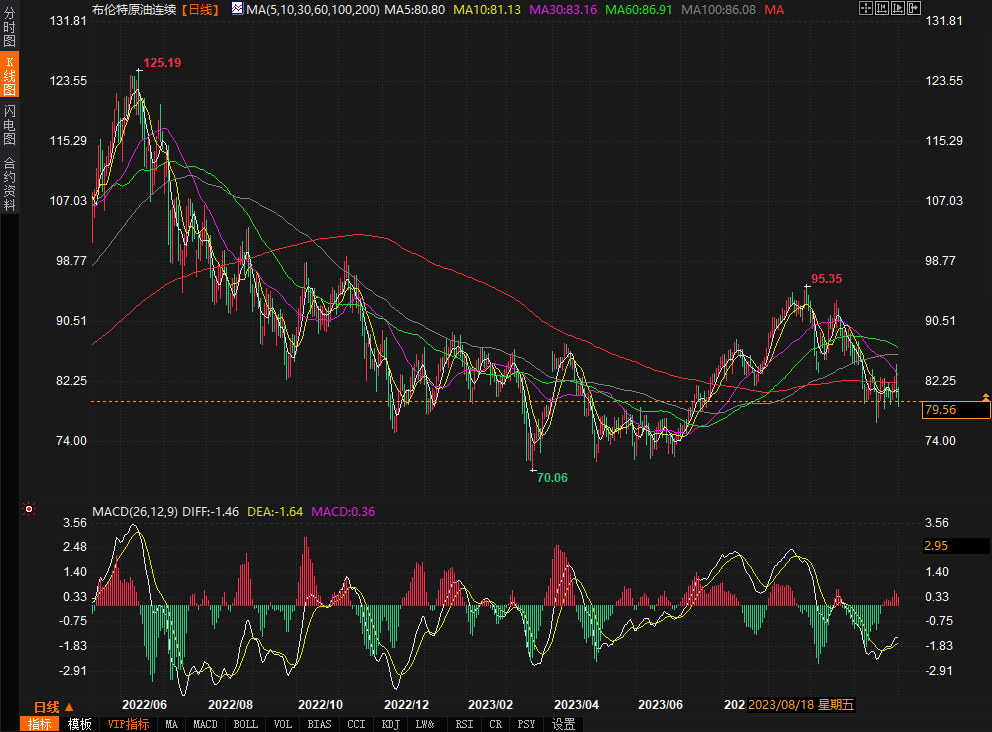992x732 pixels.
Task: Click the orange price marker arrow on the right axis
Action: [986, 398]
